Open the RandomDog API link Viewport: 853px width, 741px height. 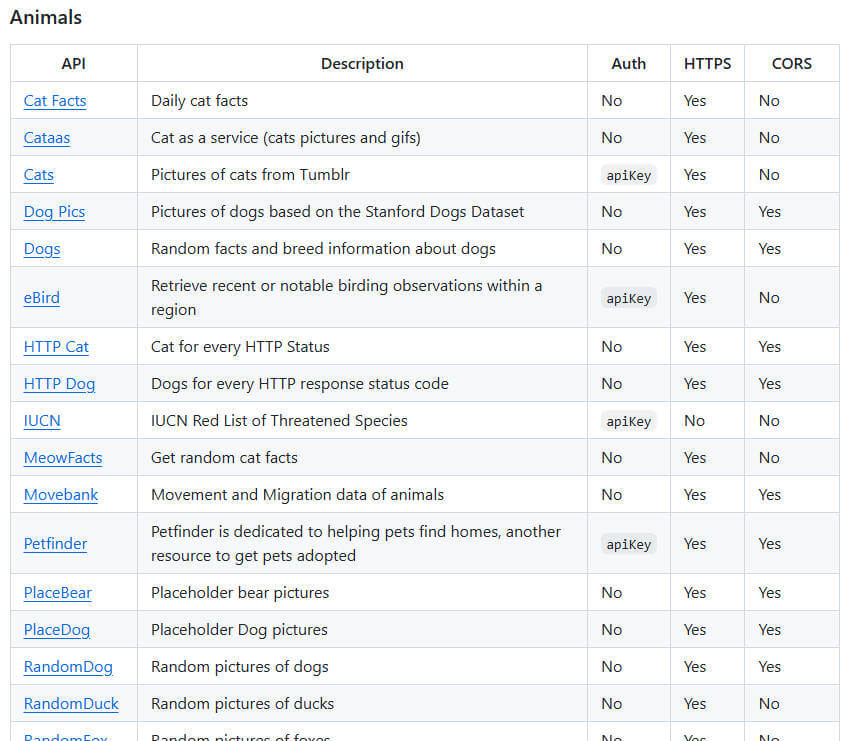point(68,666)
